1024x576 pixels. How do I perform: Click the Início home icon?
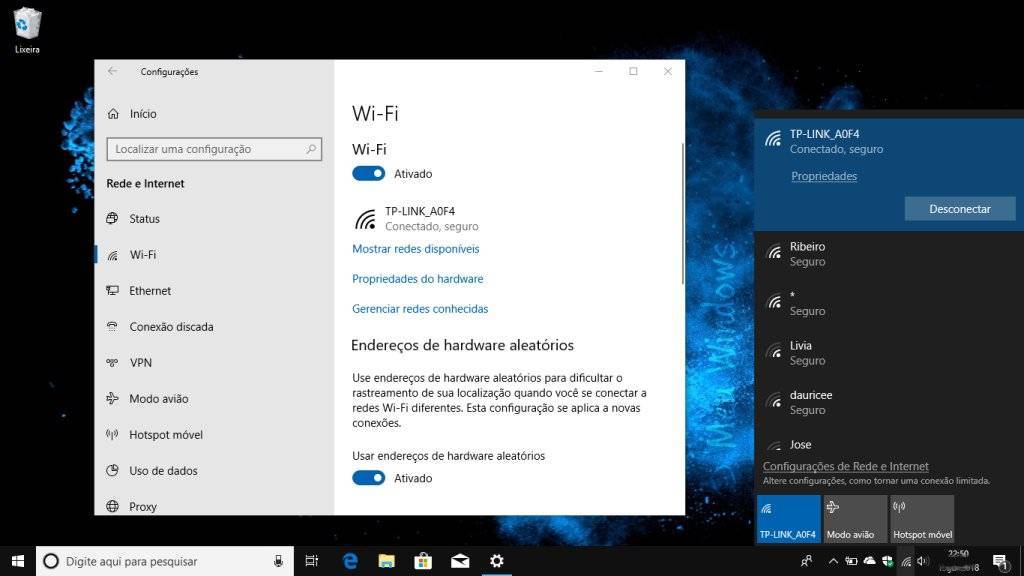[x=113, y=114]
